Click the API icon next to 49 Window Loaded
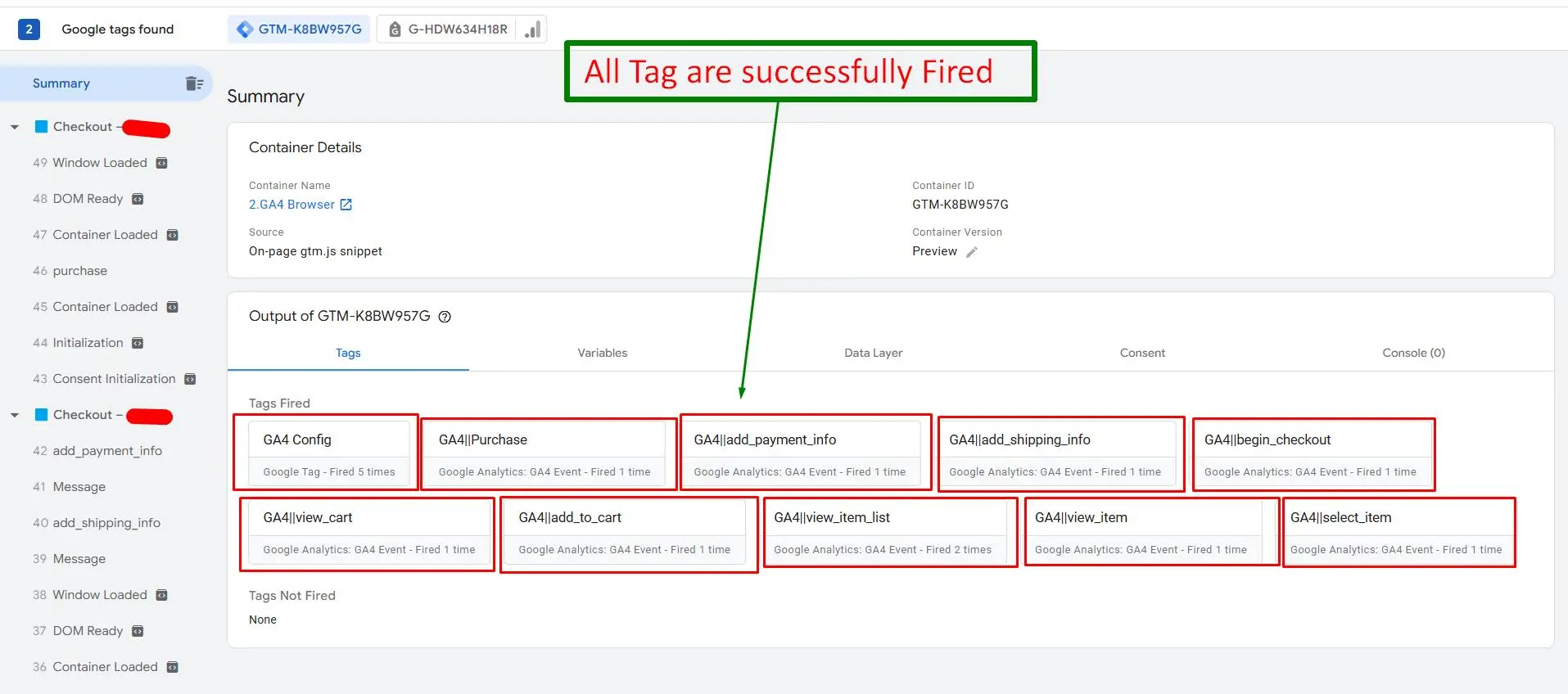Viewport: 1568px width, 694px height. [161, 163]
